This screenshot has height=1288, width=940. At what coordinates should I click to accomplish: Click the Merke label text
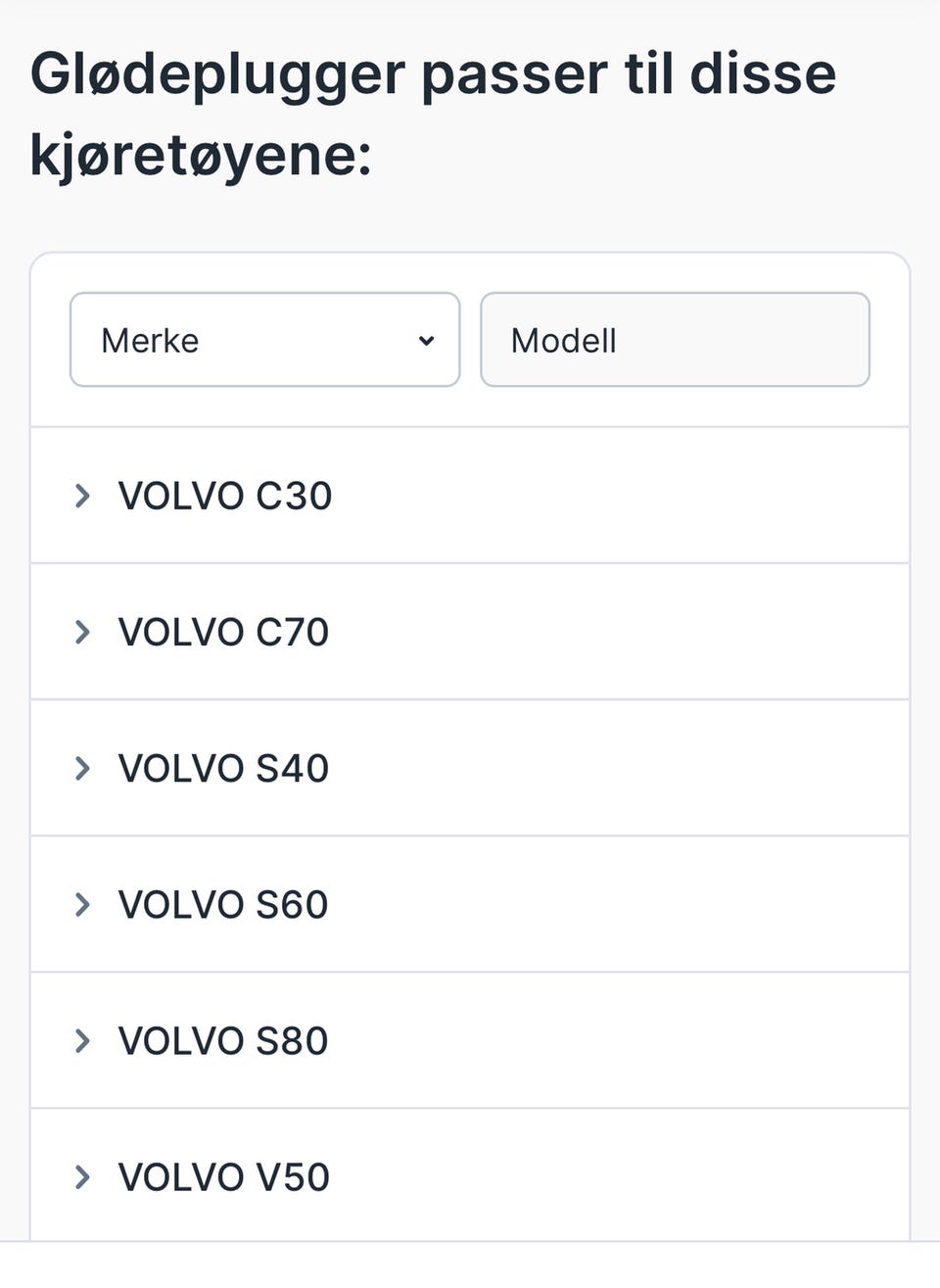tap(150, 341)
